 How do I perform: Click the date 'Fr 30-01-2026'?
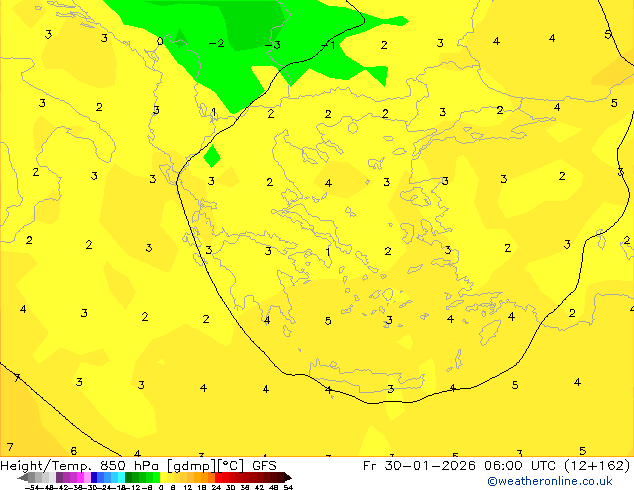419,466
